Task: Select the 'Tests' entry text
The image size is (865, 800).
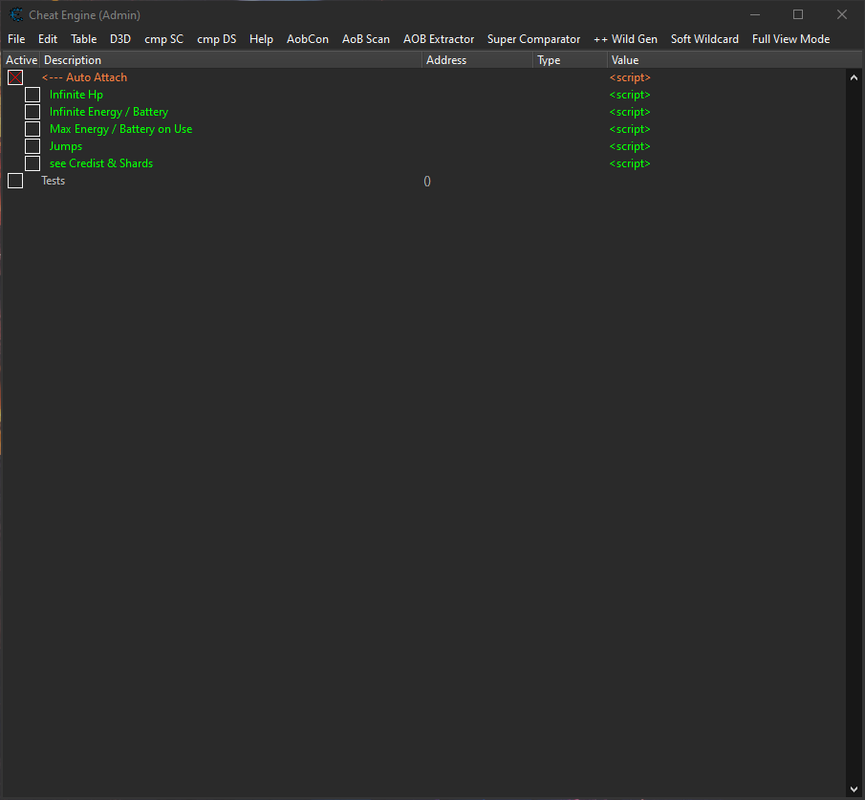Action: pos(53,180)
